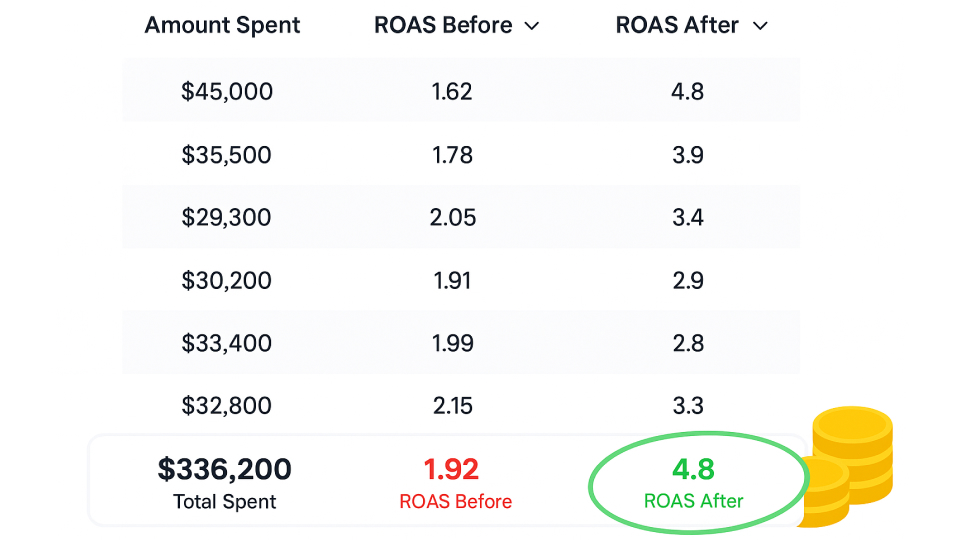Click the Amount Spent column header
Viewport: 960px width, 540px height.
click(222, 26)
